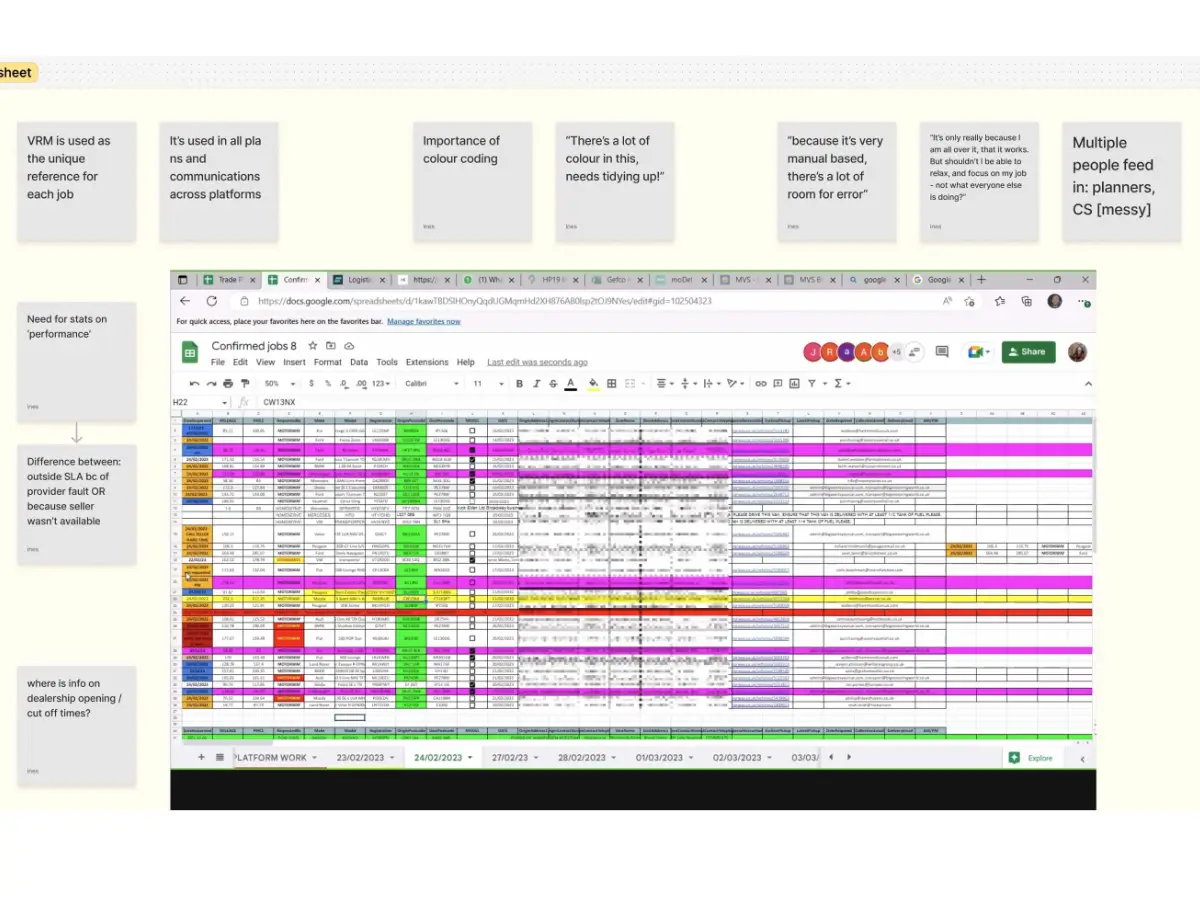Click the browser New tab plus button

[981, 279]
